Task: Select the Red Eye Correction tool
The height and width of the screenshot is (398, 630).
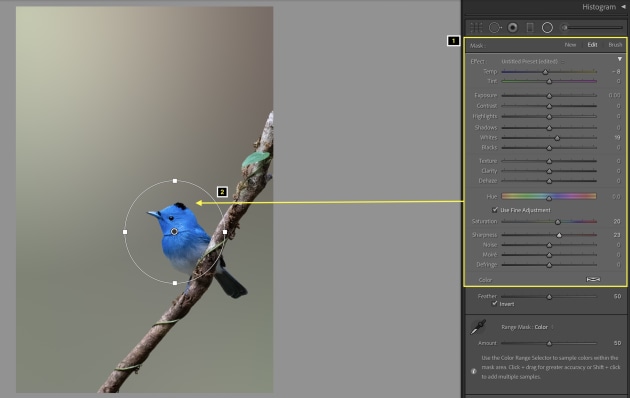Action: (x=513, y=28)
